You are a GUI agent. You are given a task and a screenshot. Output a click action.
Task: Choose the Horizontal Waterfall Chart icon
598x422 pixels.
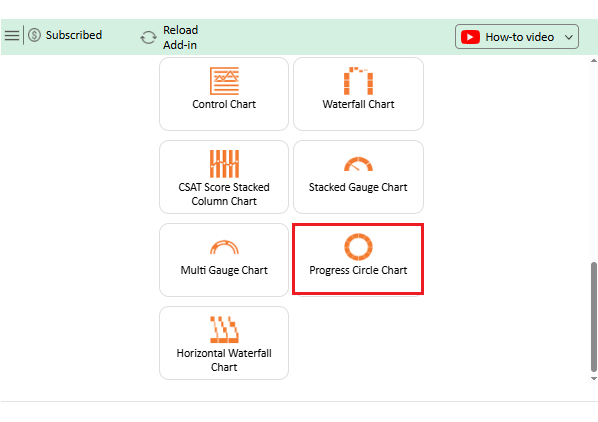click(224, 330)
